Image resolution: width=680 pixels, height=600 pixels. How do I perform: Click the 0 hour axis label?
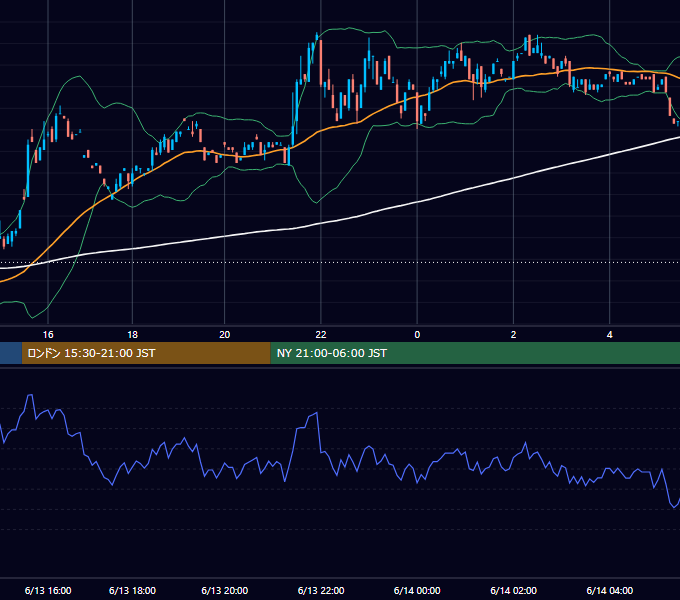417,335
